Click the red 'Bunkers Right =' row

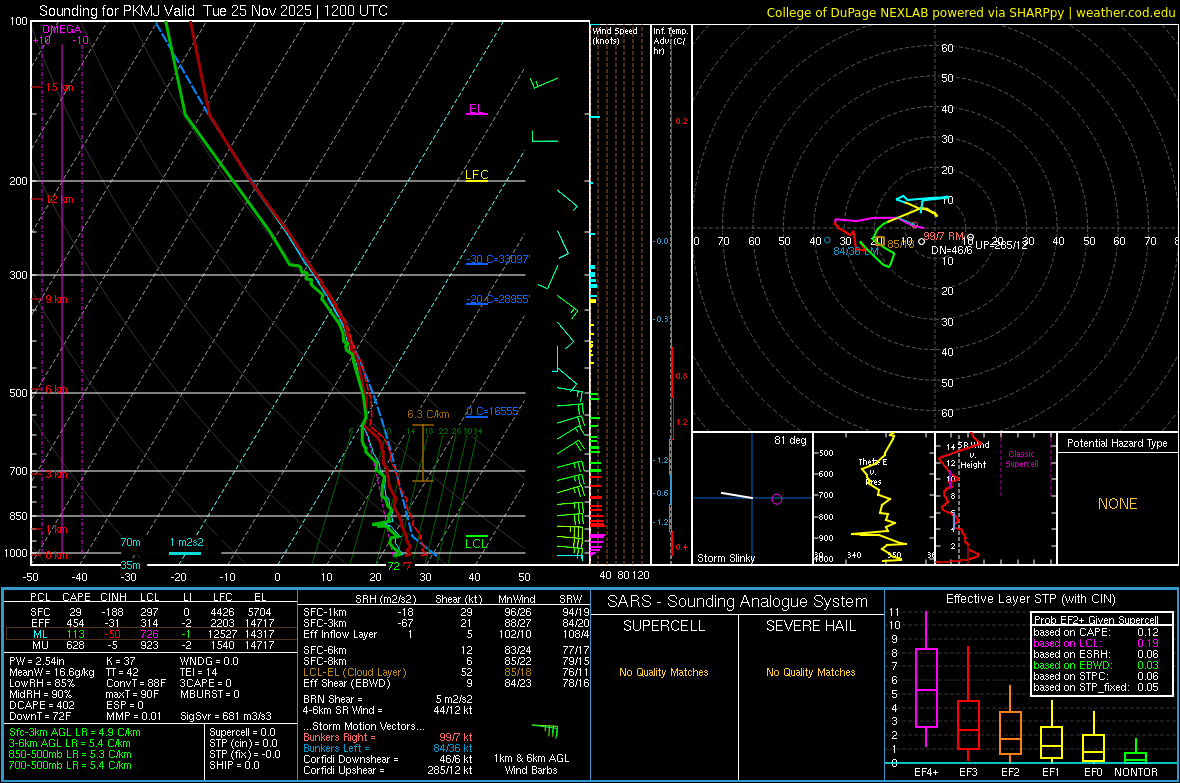388,737
